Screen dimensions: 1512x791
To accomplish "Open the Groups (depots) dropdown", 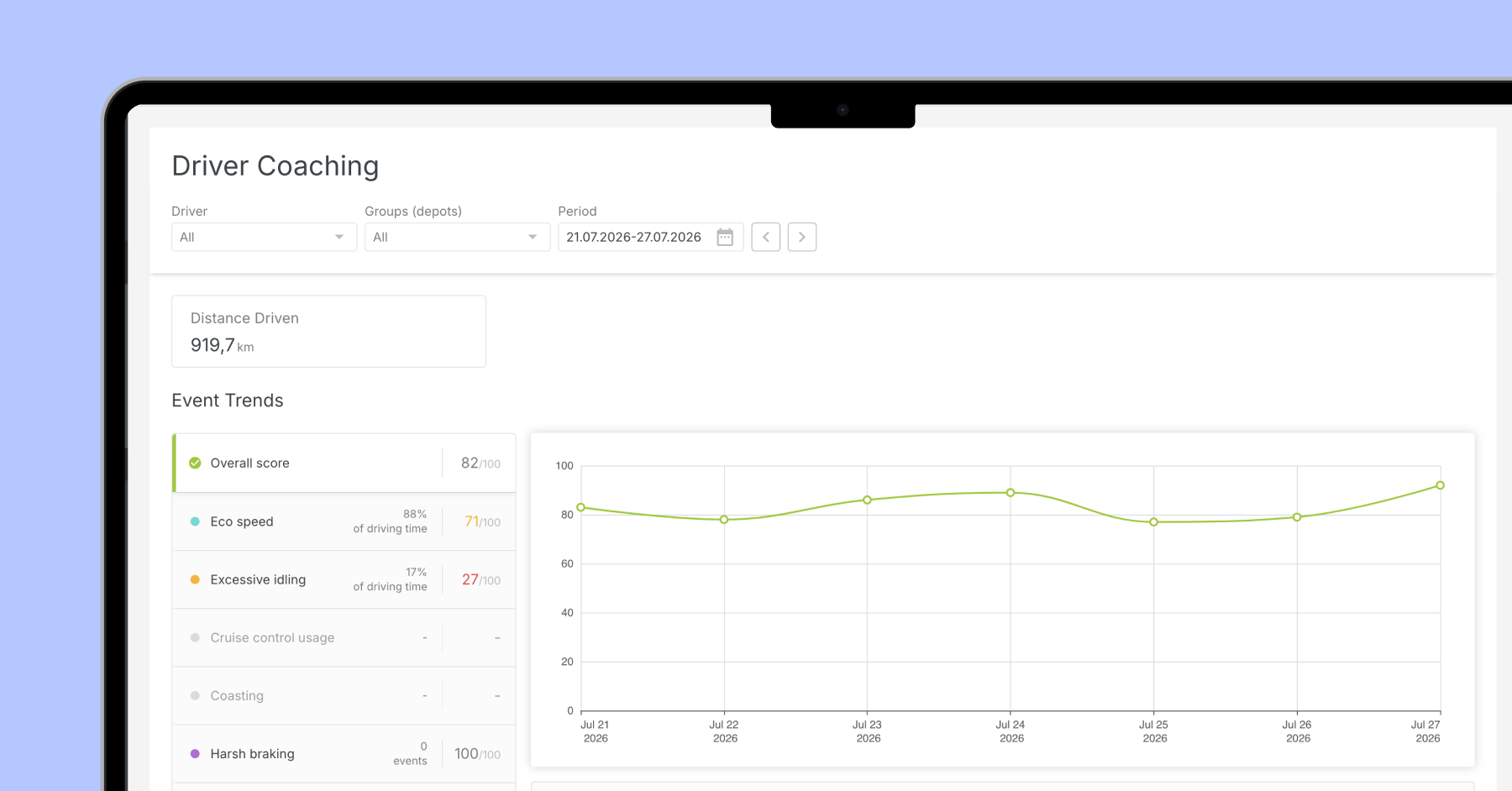I will click(x=457, y=237).
